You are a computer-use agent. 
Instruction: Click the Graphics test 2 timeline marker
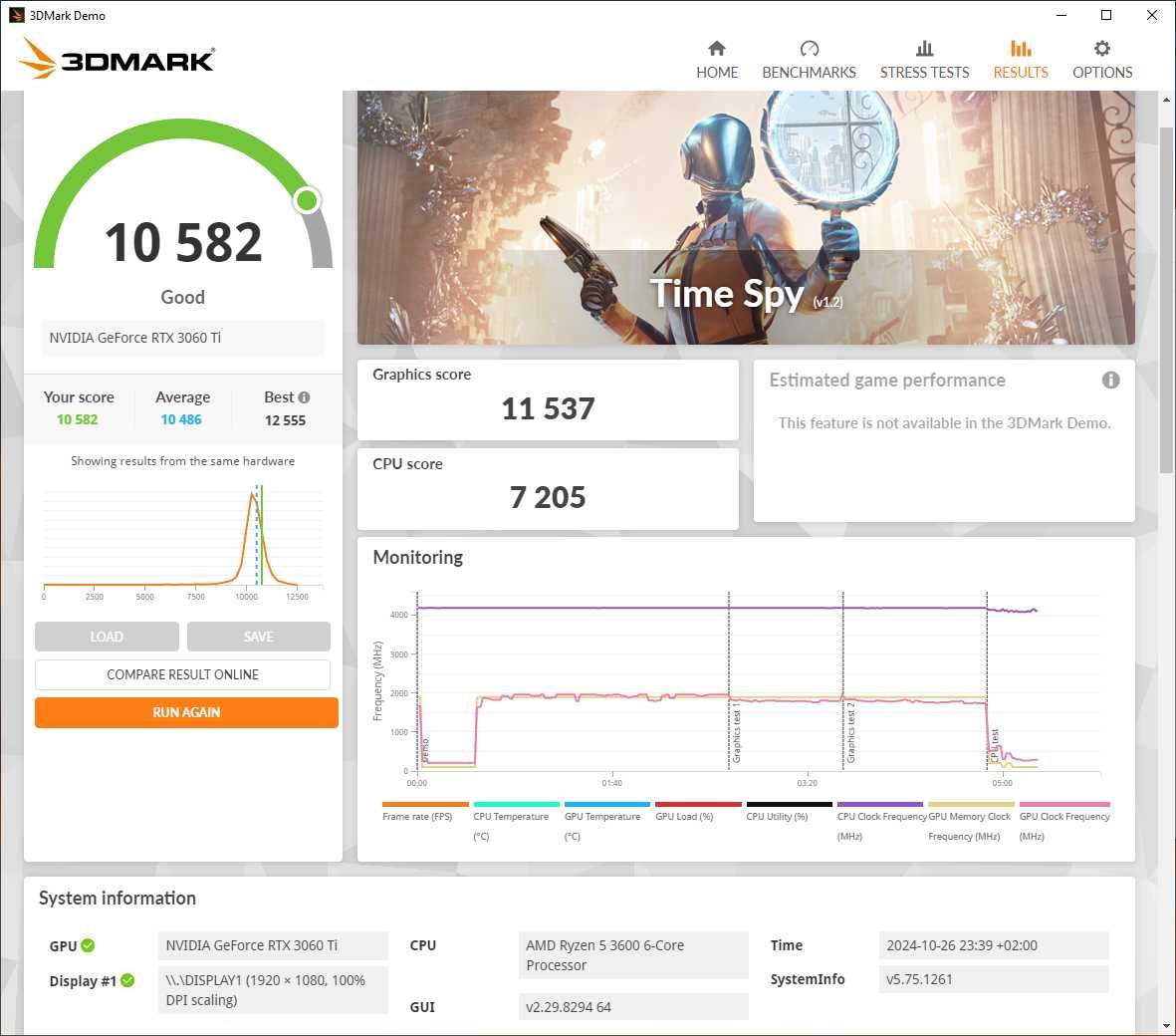(843, 680)
